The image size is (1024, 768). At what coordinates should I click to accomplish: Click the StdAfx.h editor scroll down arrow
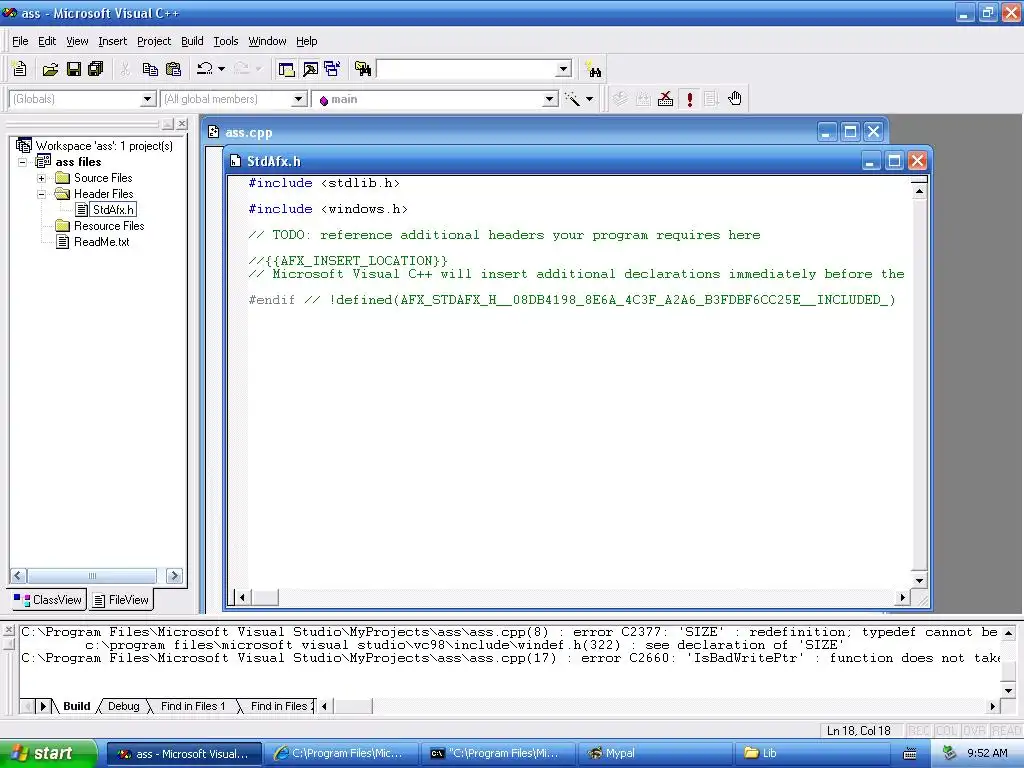[x=920, y=580]
